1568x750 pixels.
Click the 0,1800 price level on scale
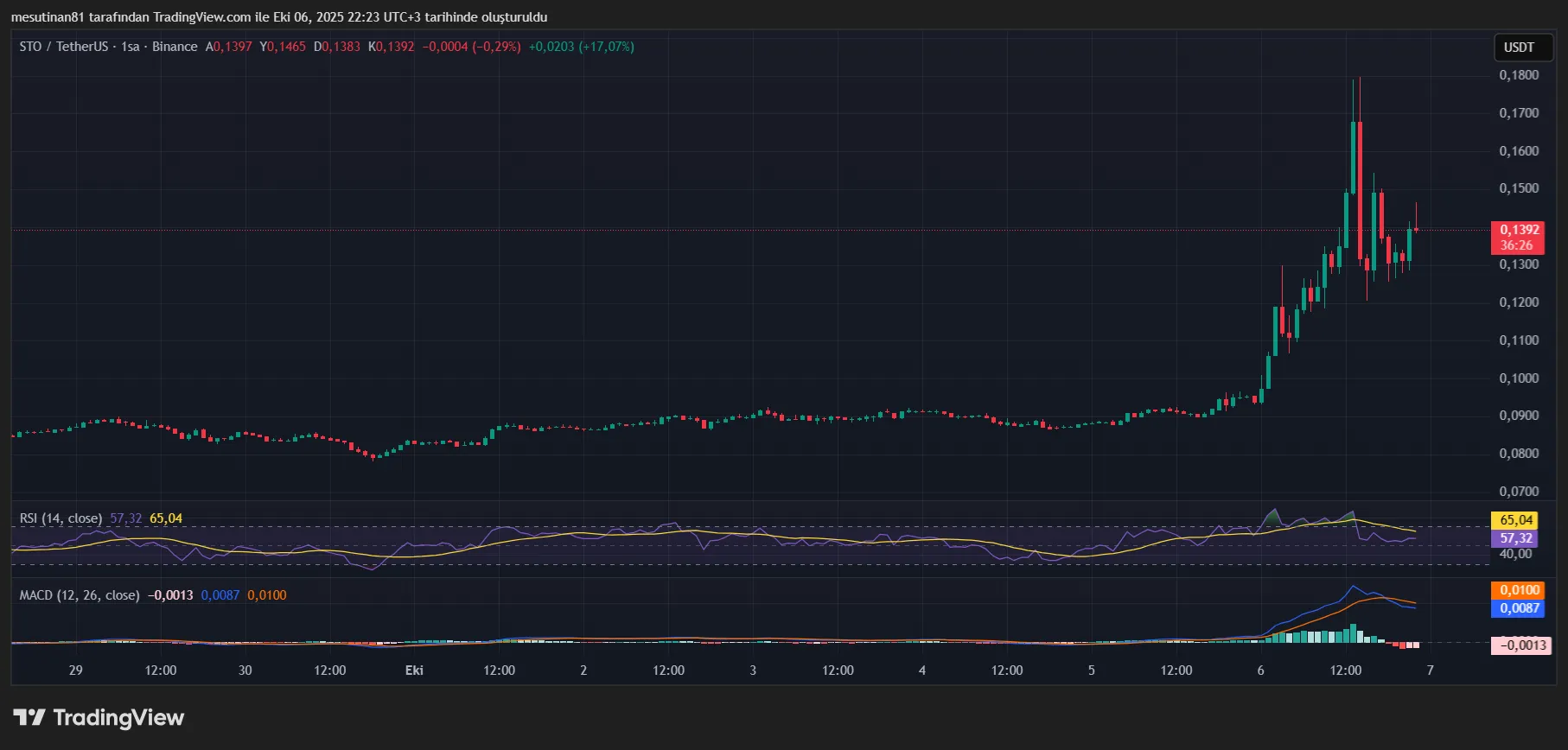1519,75
